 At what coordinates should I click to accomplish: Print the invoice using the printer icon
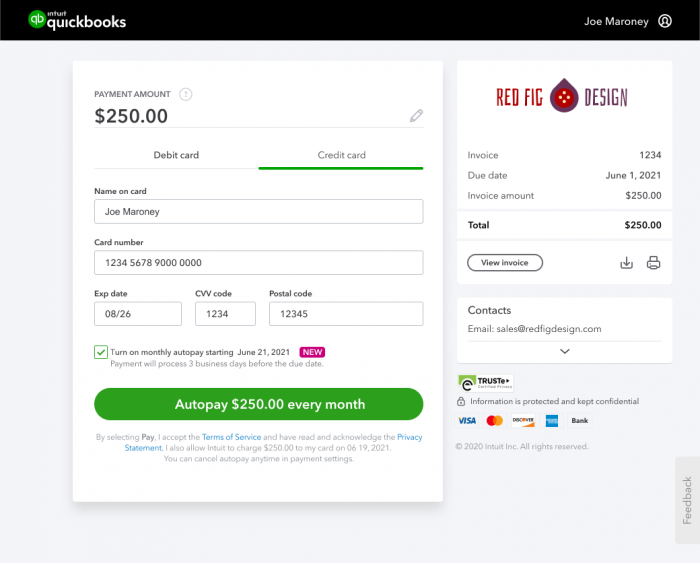(x=653, y=263)
